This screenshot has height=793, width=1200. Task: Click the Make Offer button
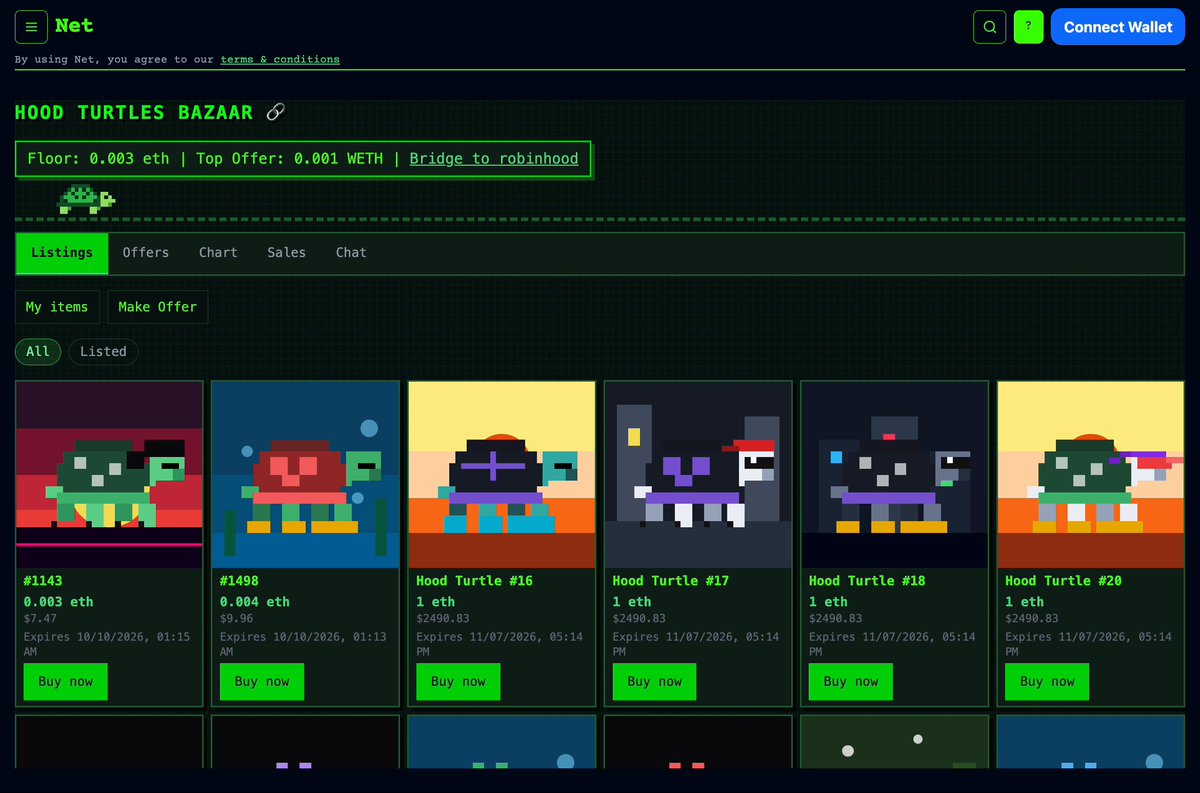158,307
